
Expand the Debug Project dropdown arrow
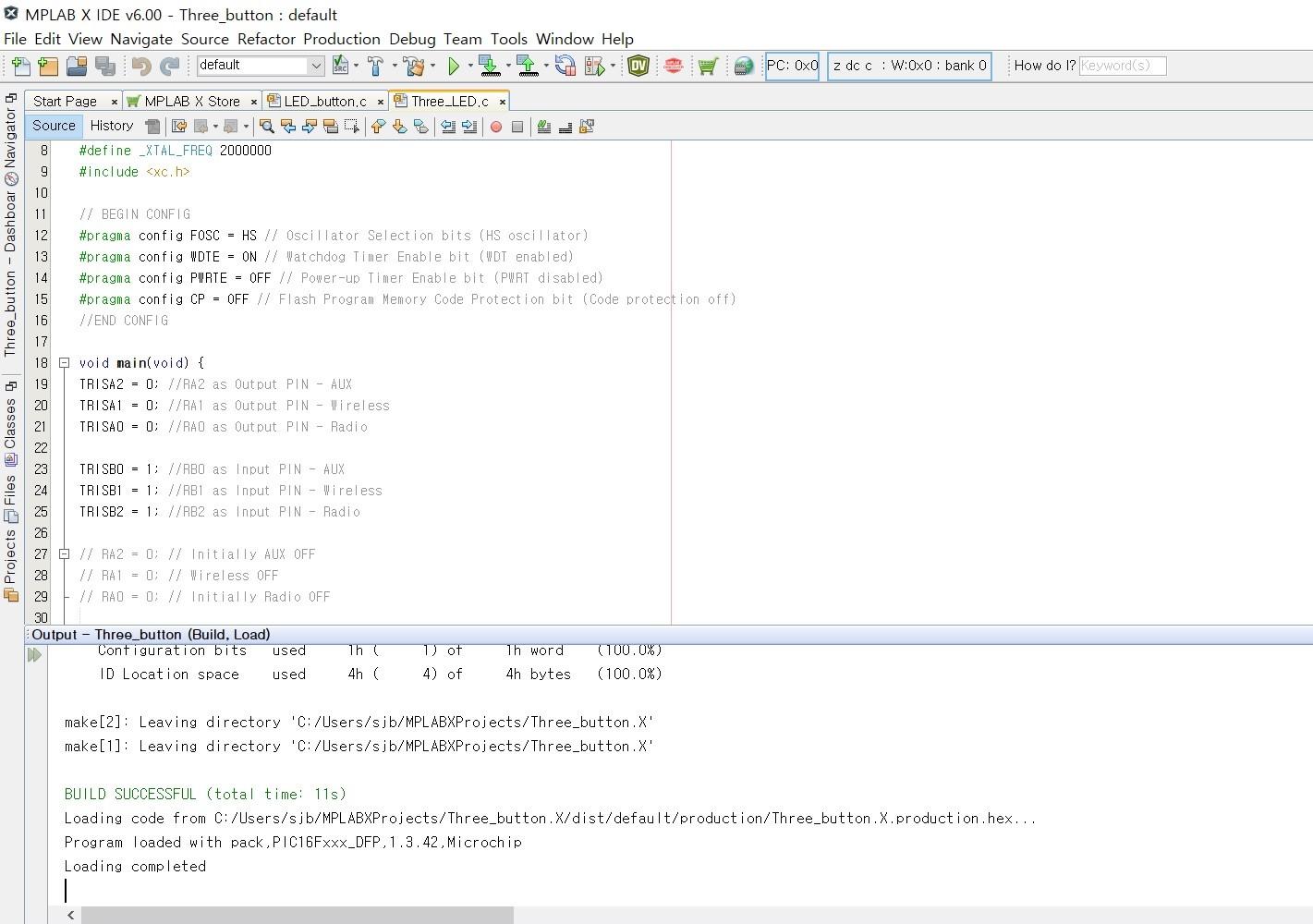pos(613,66)
